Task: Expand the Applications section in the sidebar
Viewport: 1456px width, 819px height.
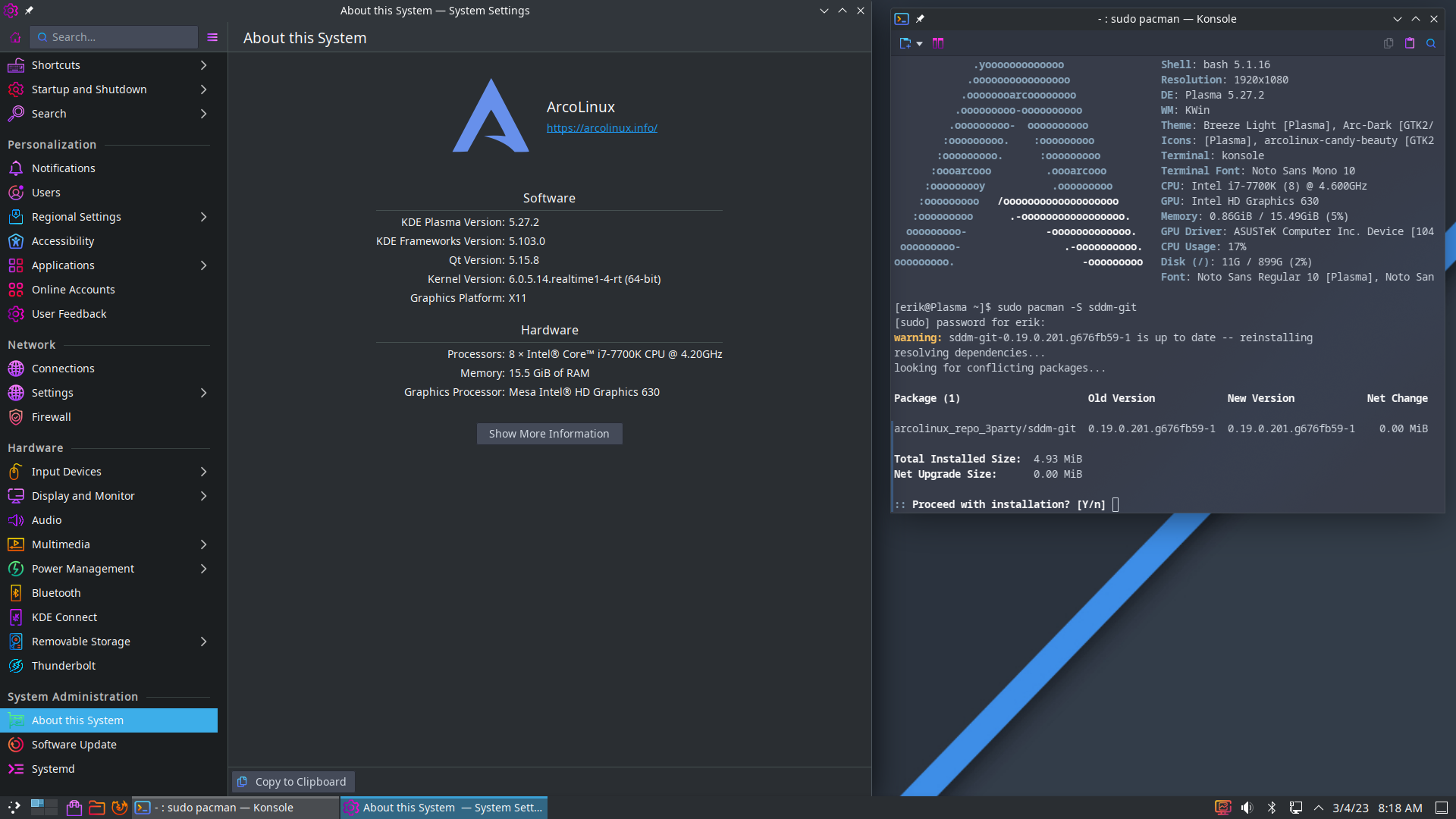Action: (x=203, y=265)
